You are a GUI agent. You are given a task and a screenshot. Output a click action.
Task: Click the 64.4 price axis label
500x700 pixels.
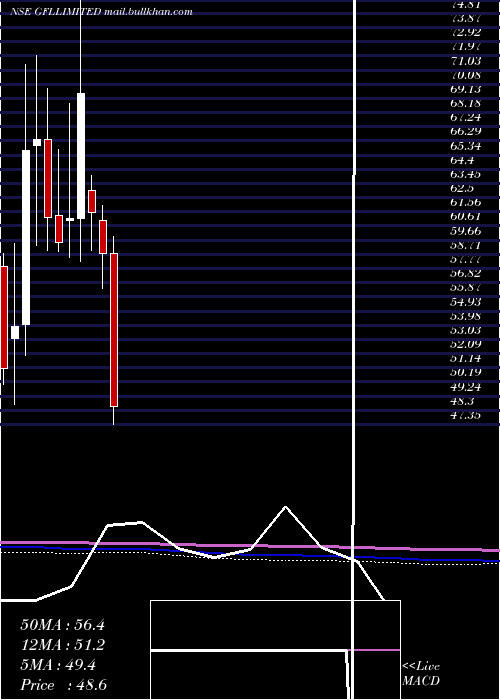pos(462,160)
